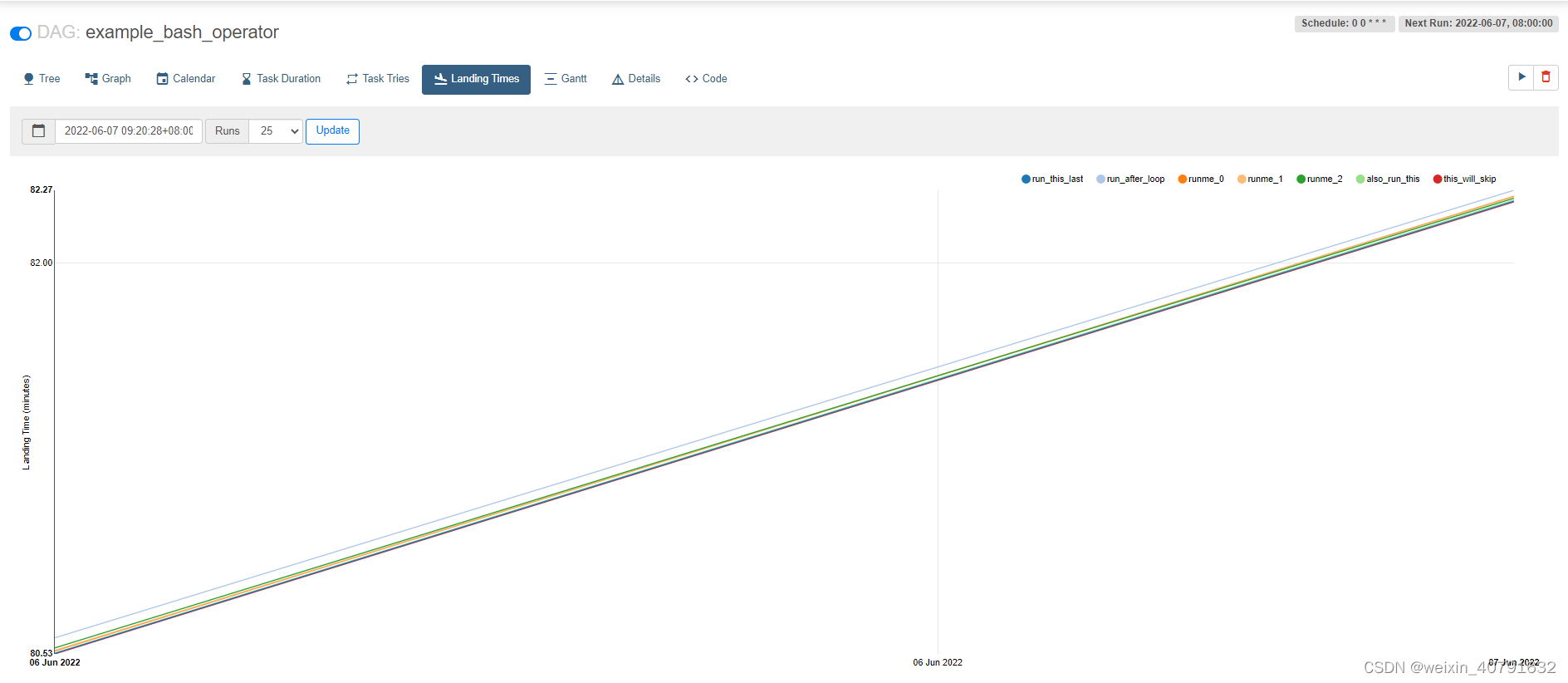Viewport: 1568px width, 683px height.
Task: Click the Runs label
Action: point(227,131)
